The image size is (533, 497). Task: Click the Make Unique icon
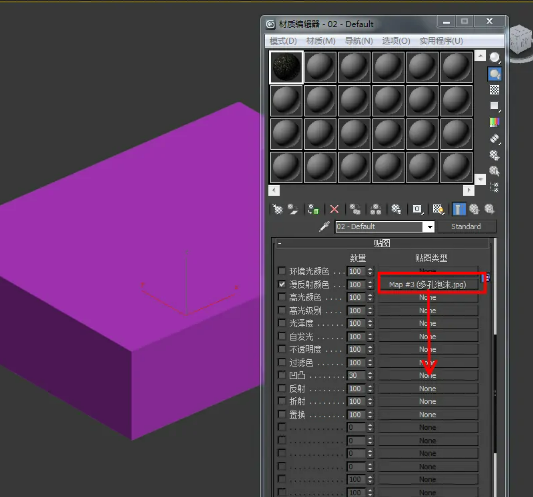(376, 209)
